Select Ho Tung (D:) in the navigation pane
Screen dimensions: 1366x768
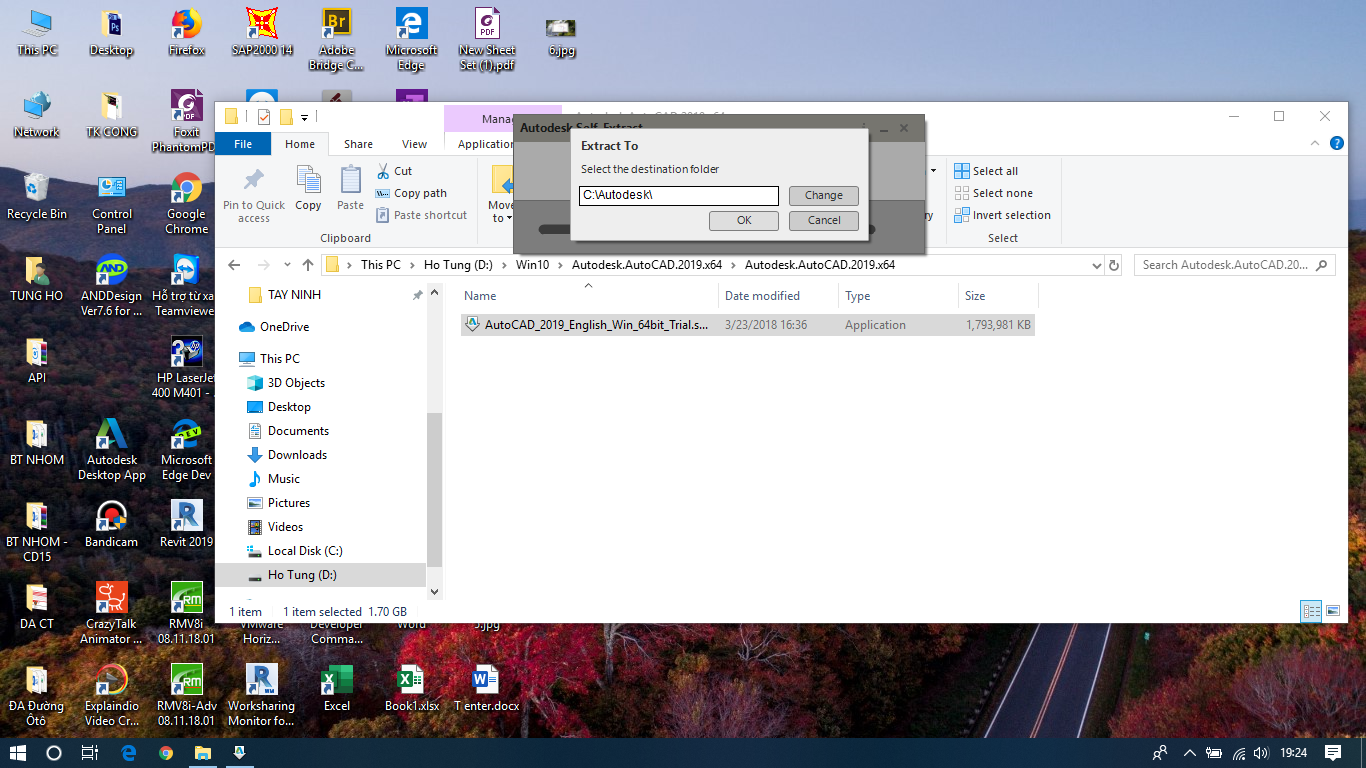320,575
